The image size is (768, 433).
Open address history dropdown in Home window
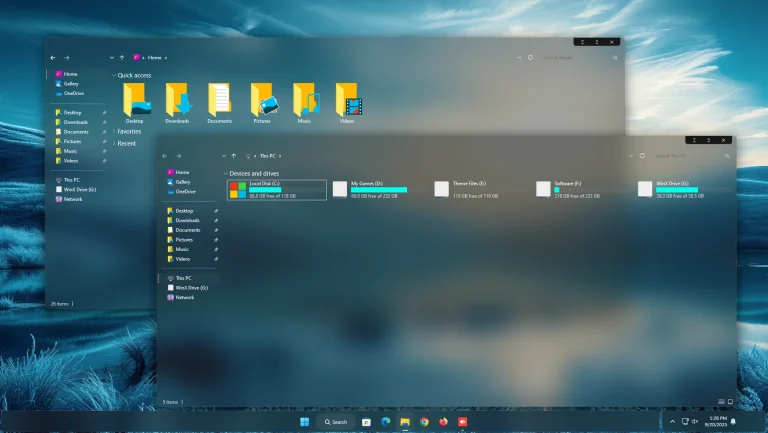coord(519,57)
